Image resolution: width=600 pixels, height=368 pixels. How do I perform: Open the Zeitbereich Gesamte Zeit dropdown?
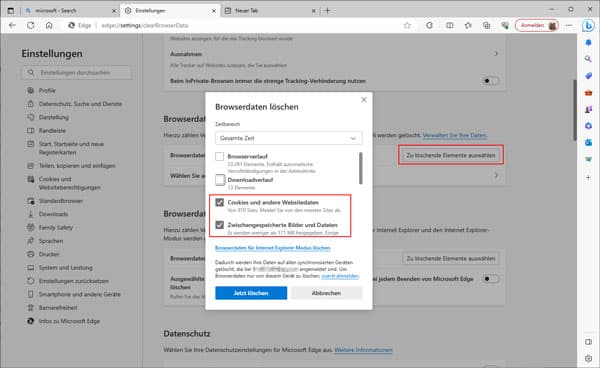(x=288, y=138)
